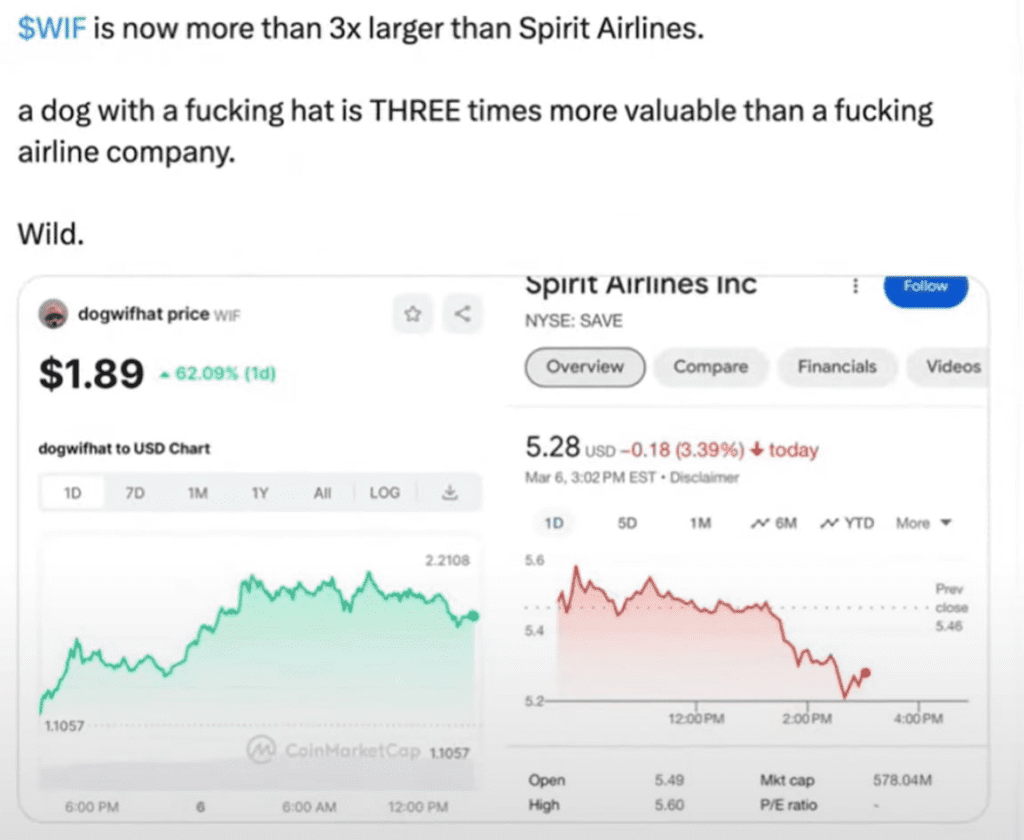Screen dimensions: 1024x840
Task: Click the $WIF cashtag link
Action: [54, 28]
